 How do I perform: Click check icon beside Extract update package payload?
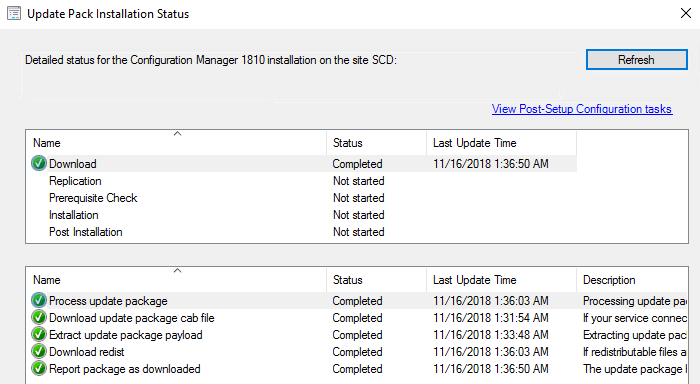[x=39, y=334]
